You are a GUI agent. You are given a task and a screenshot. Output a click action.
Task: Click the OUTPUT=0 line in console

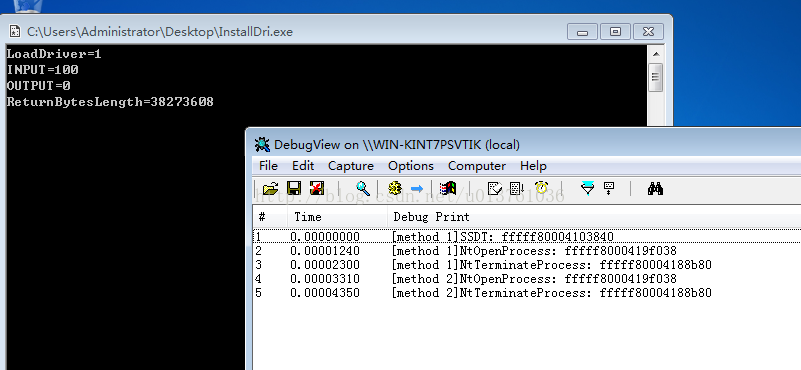pyautogui.click(x=39, y=85)
